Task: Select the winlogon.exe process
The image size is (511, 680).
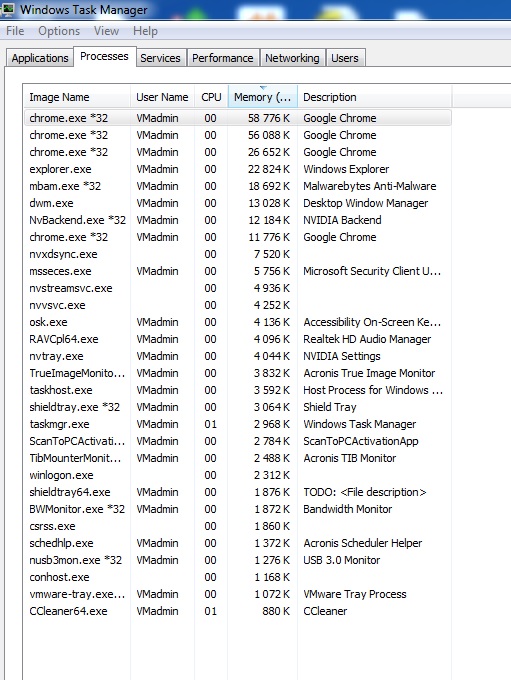Action: point(238,475)
